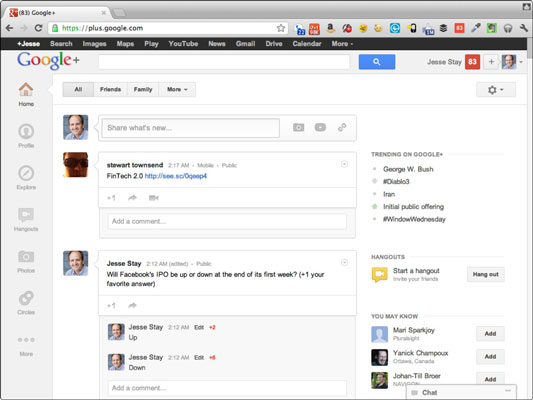Open trending topic Iran

389,194
